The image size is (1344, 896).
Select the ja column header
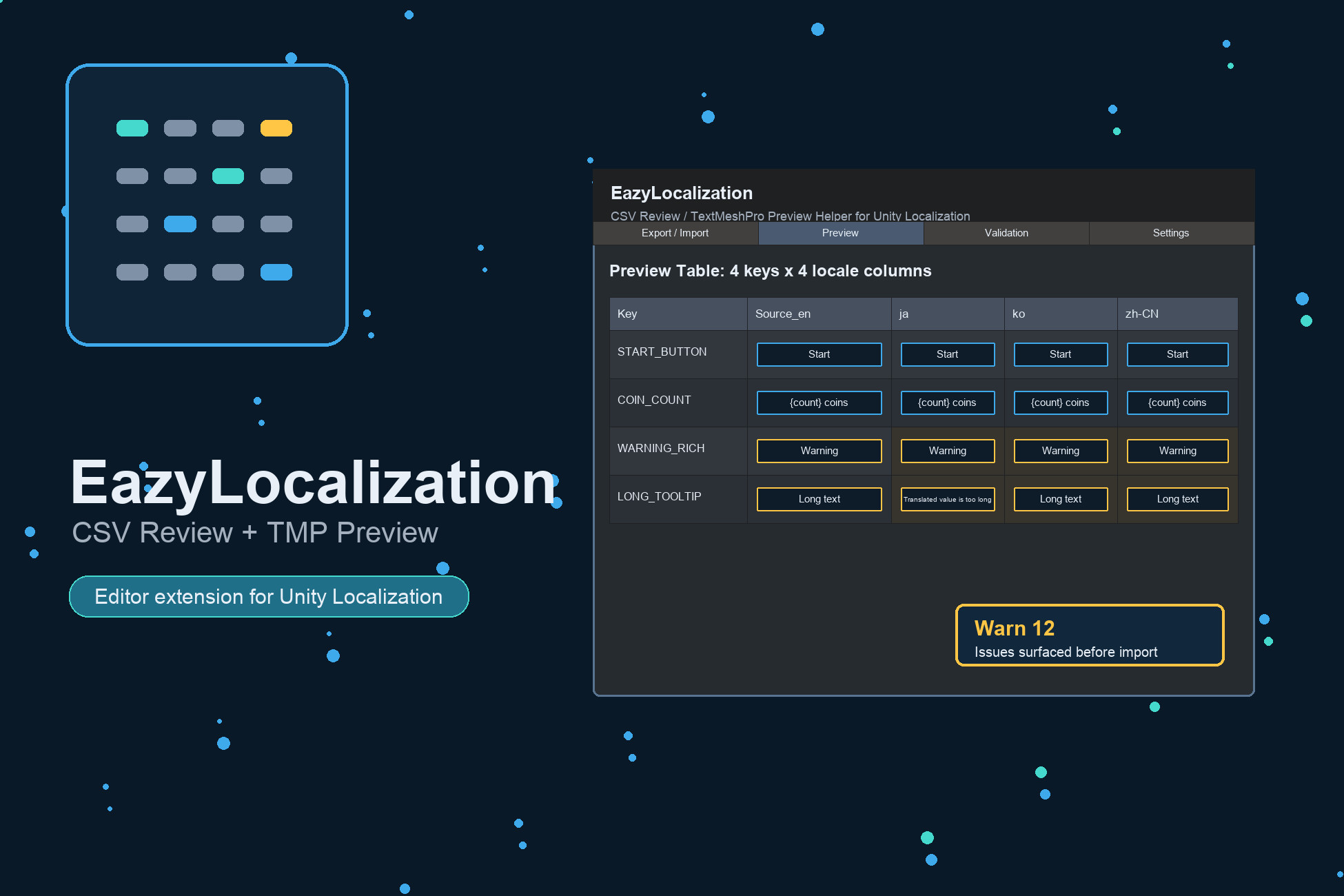(948, 314)
